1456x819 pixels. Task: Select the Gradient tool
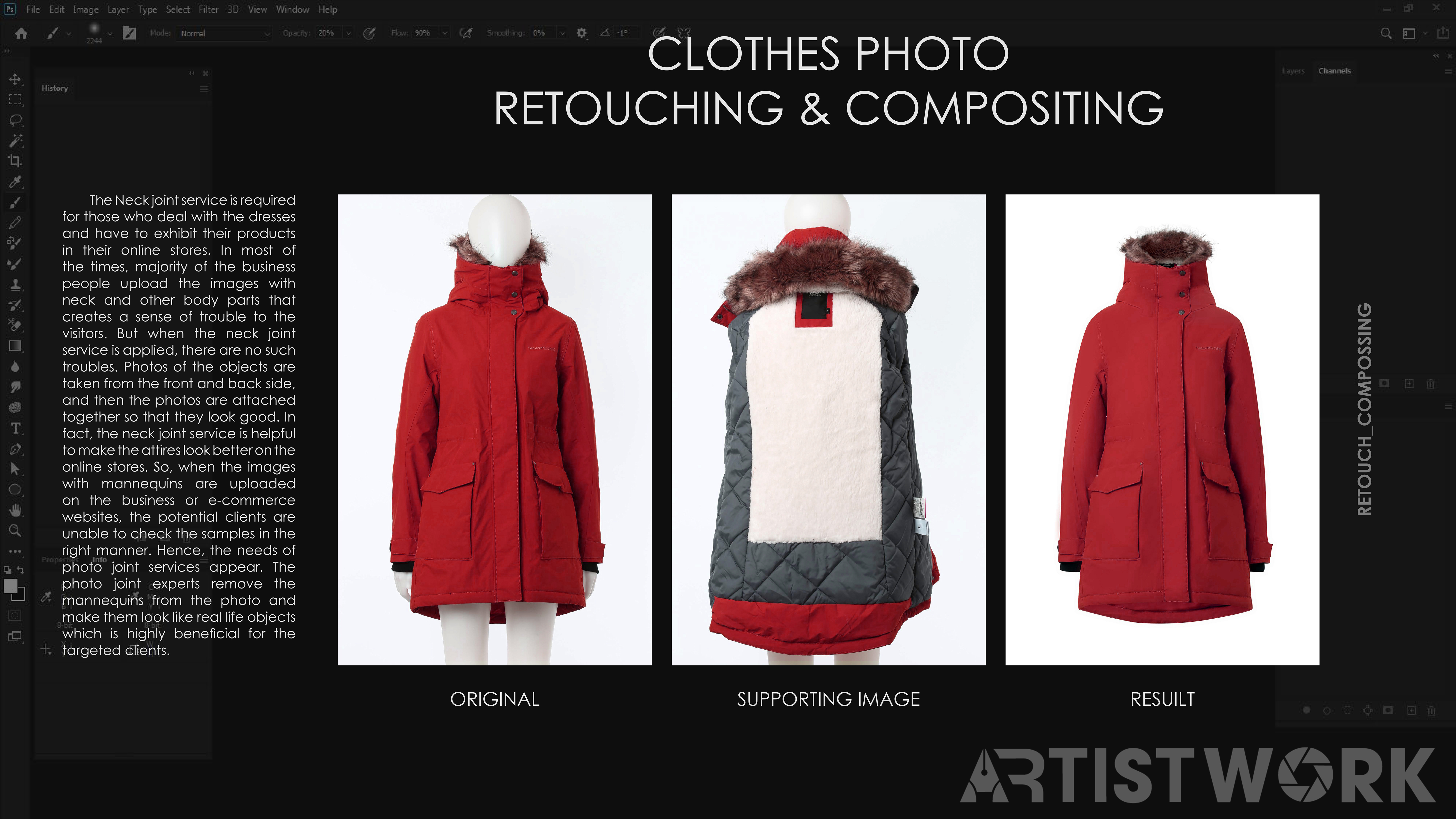point(15,346)
